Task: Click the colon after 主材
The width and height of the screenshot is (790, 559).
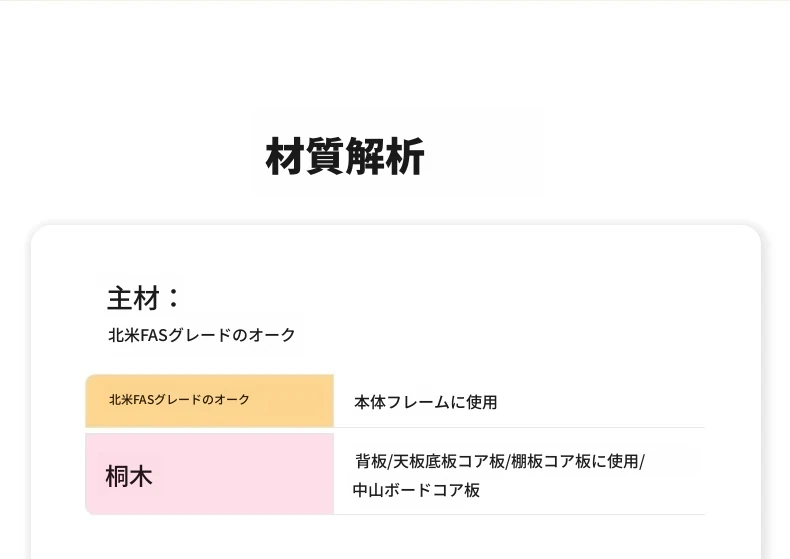Action: [x=173, y=298]
